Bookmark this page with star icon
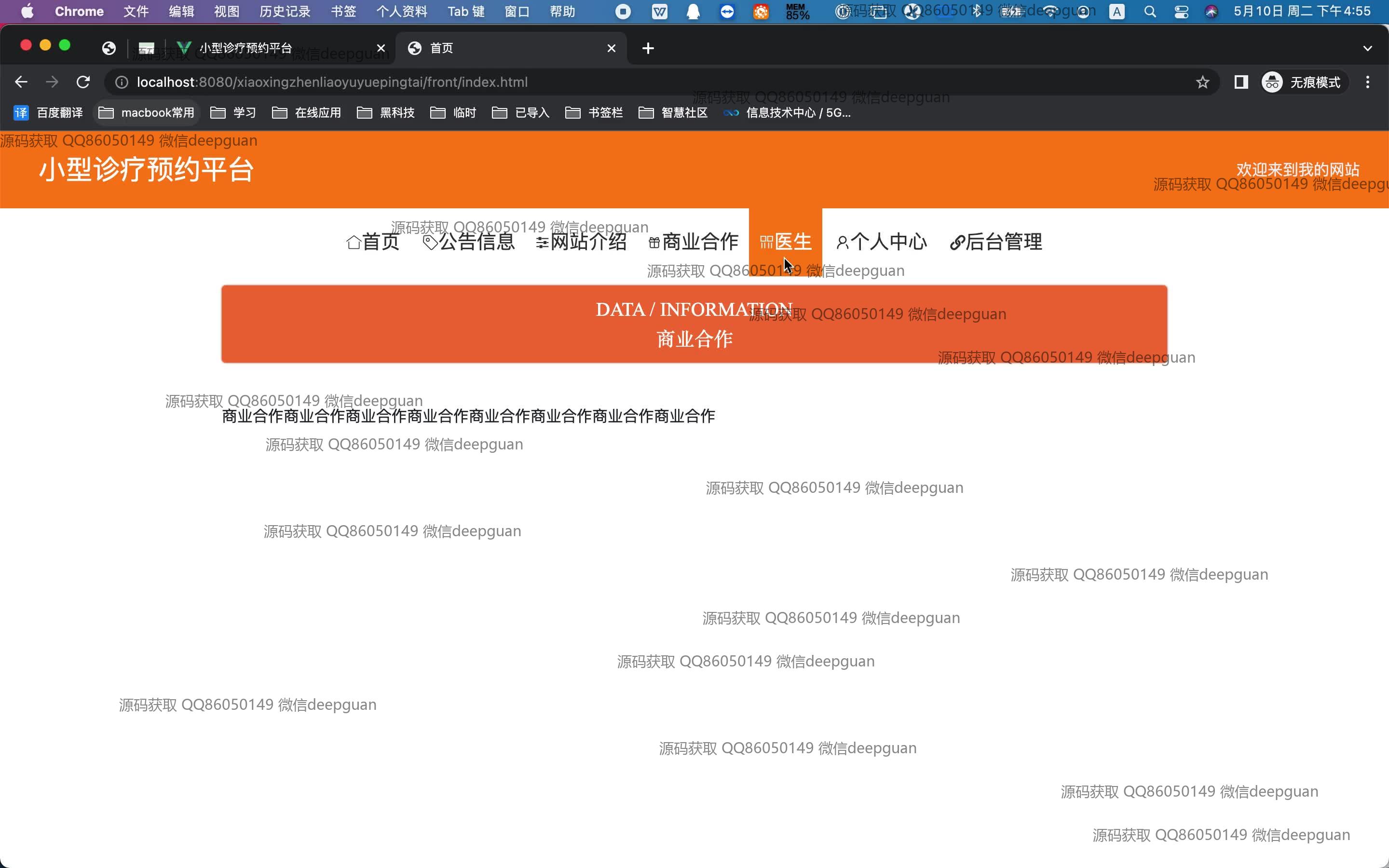 click(1202, 82)
